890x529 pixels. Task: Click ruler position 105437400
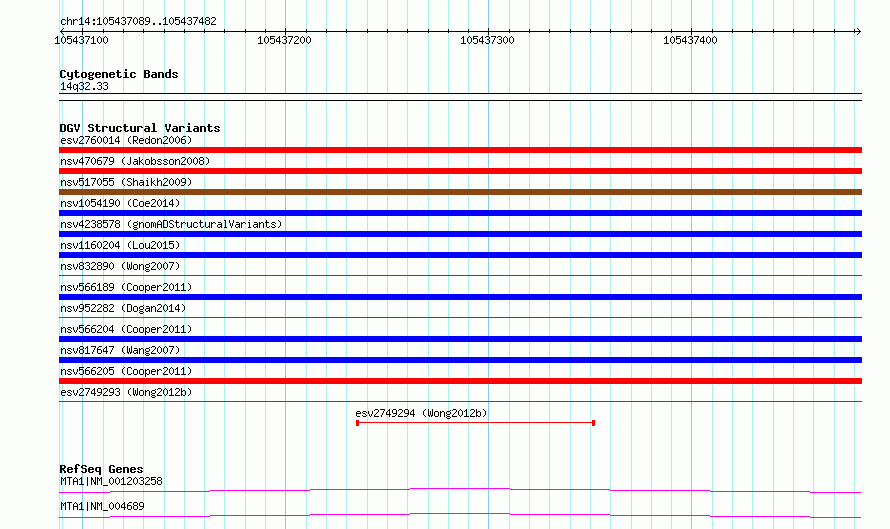690,40
